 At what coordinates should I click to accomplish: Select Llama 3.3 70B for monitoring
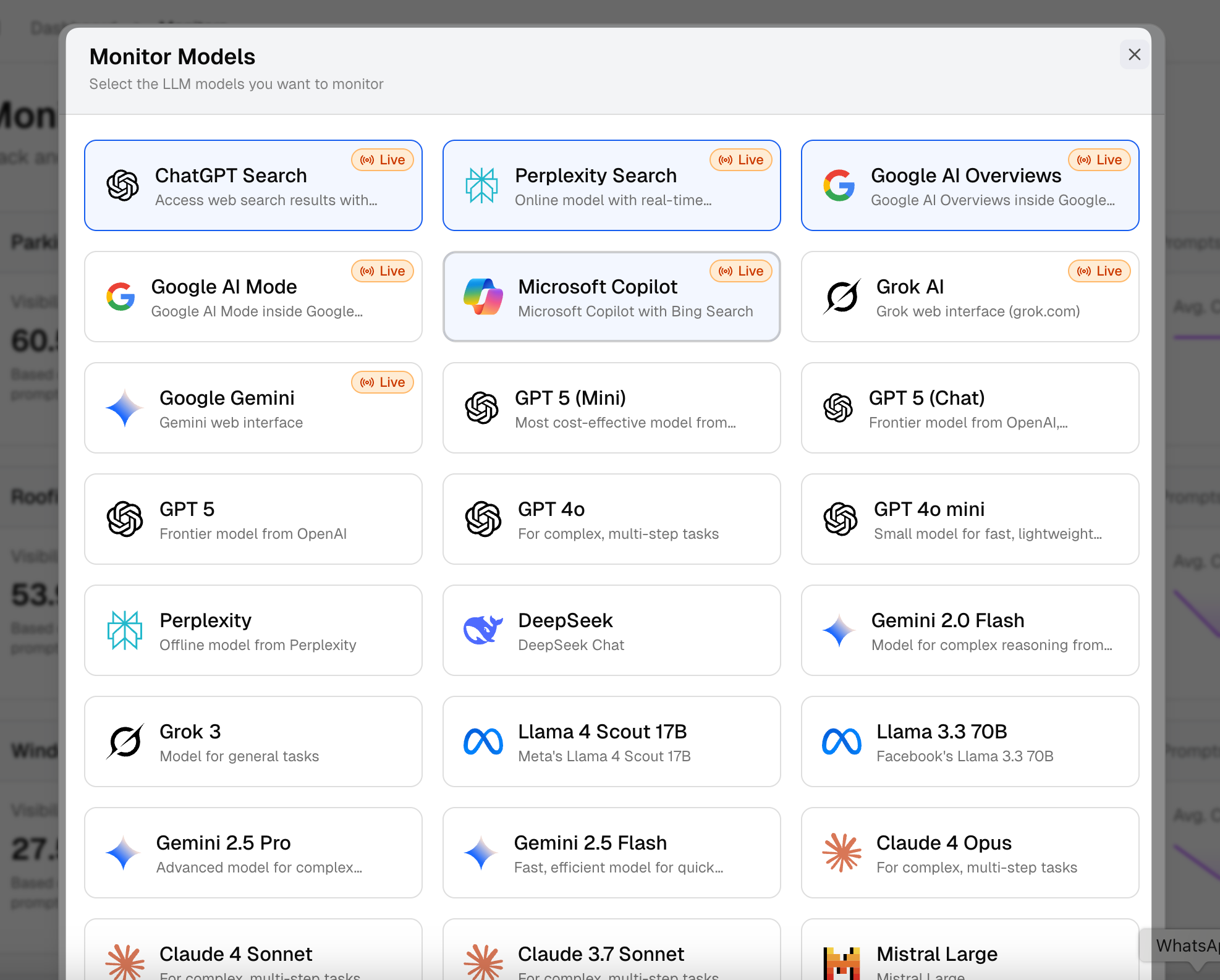(x=970, y=741)
